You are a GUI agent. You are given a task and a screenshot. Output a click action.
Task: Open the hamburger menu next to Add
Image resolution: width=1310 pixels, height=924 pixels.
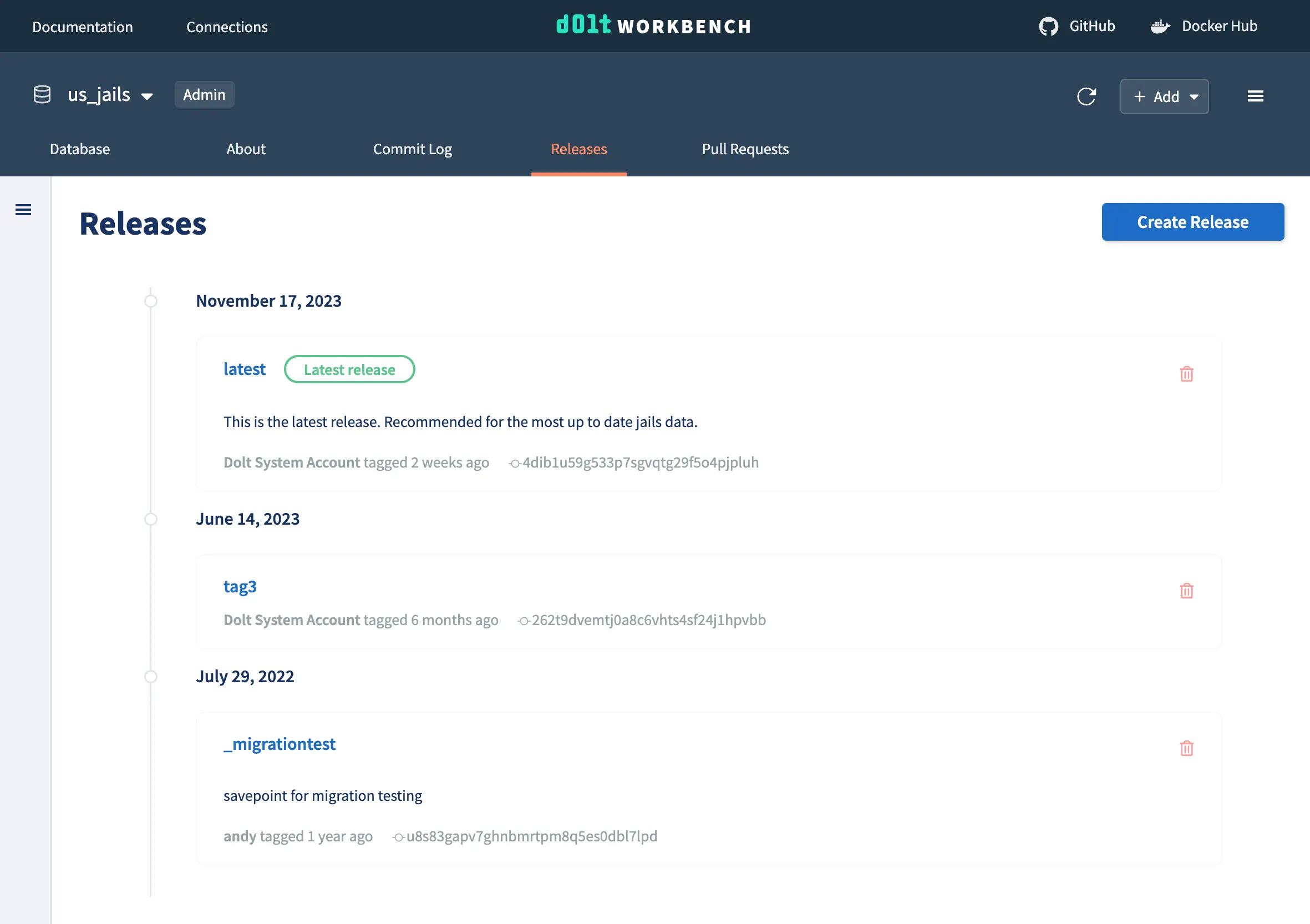pyautogui.click(x=1255, y=97)
